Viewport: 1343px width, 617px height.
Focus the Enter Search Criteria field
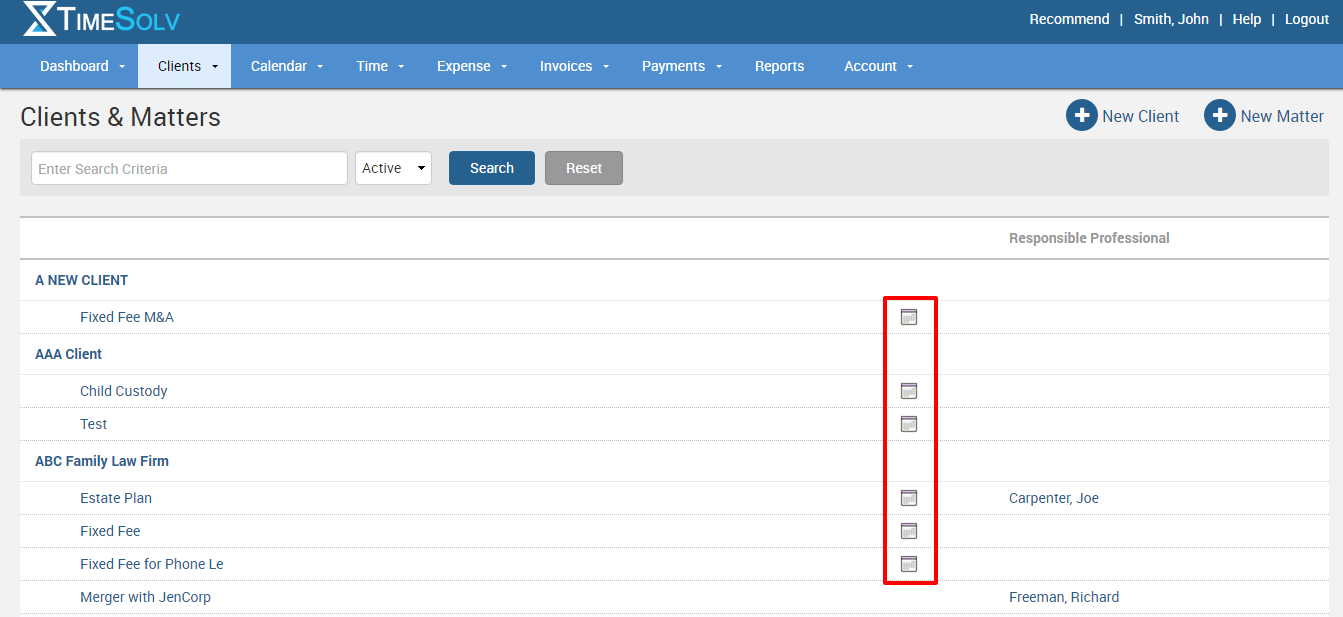click(x=189, y=168)
